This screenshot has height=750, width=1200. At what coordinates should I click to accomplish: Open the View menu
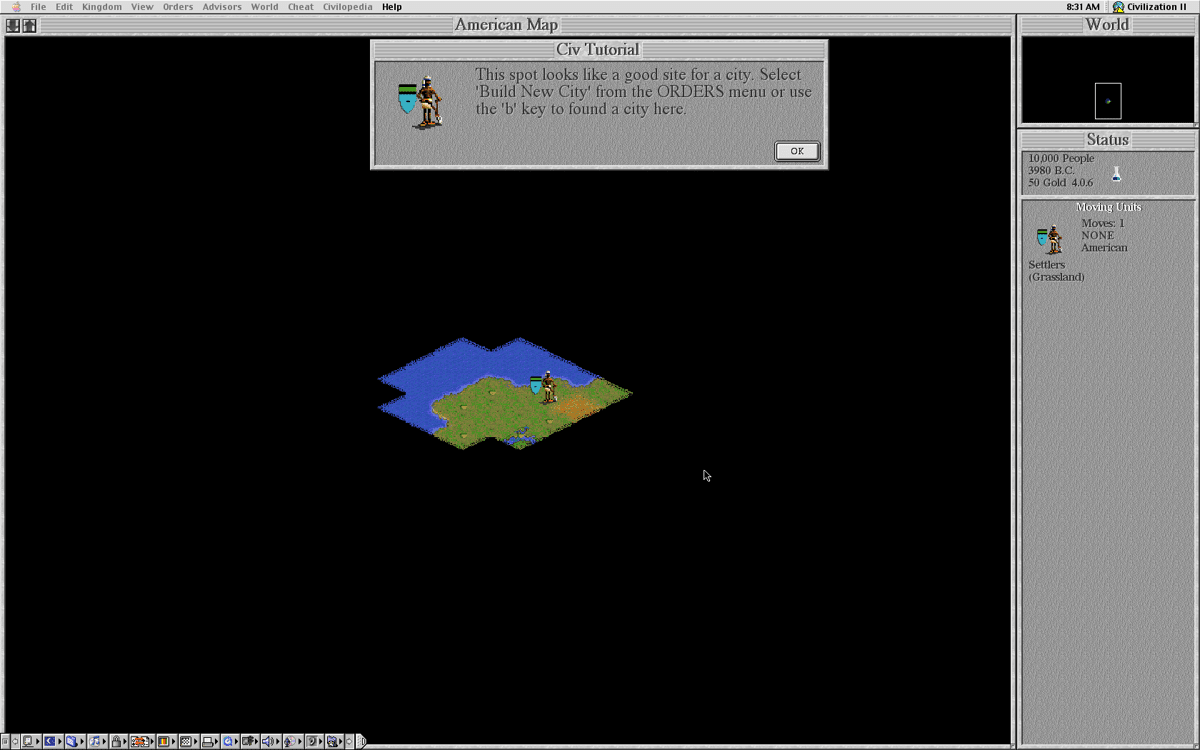click(142, 7)
